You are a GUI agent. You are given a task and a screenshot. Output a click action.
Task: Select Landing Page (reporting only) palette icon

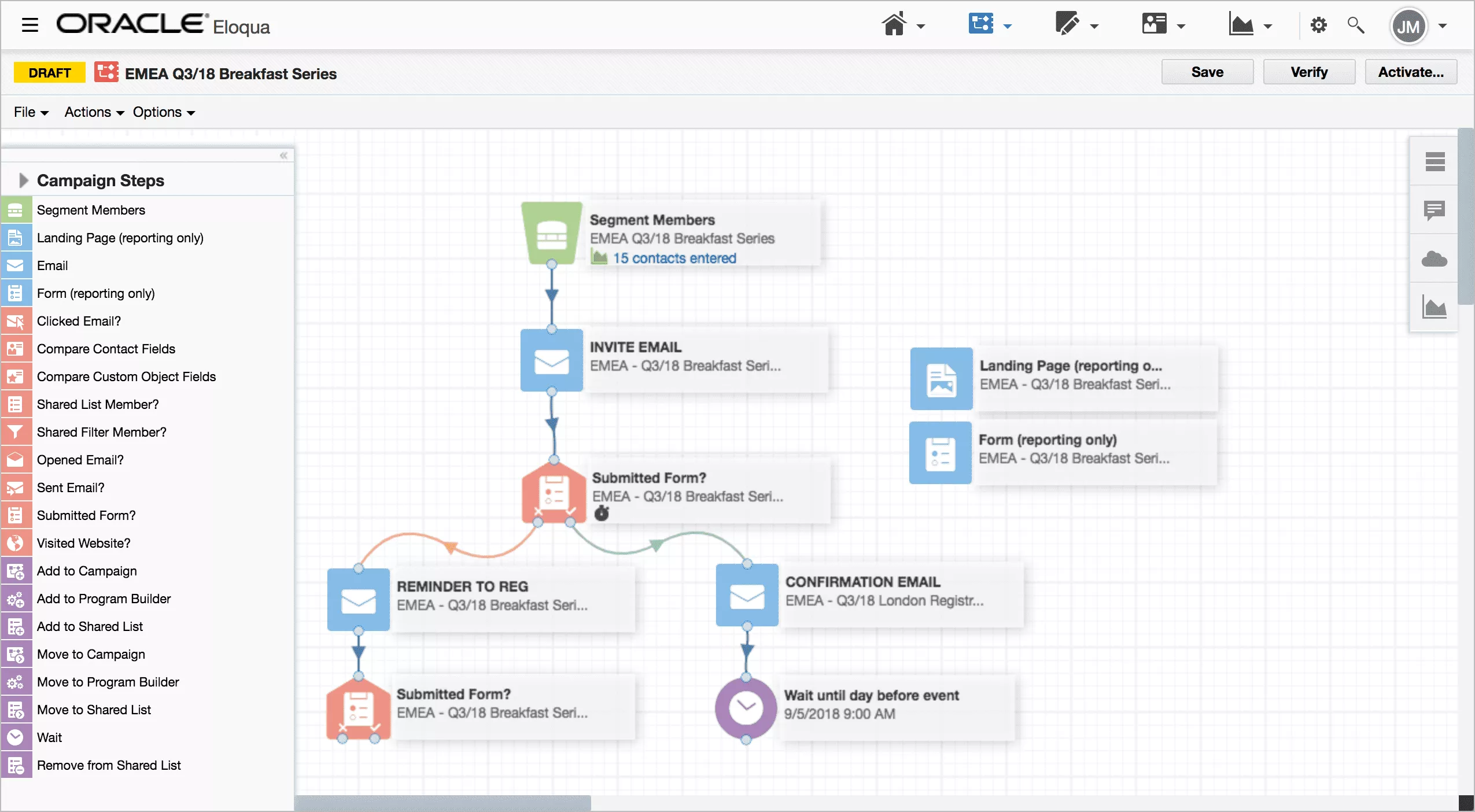point(16,238)
